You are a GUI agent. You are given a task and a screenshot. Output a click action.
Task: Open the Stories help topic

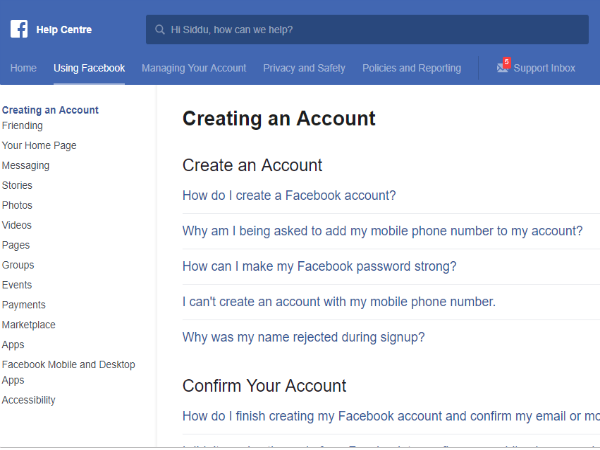17,185
